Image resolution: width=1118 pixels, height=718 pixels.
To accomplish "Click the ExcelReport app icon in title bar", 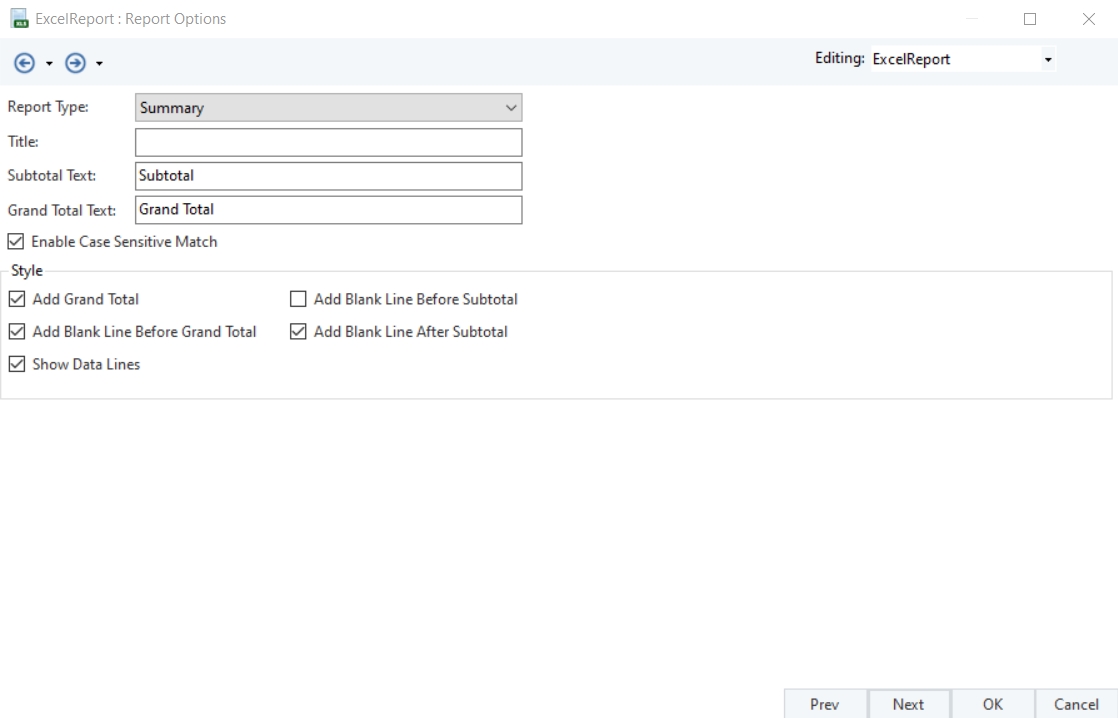I will coord(19,19).
